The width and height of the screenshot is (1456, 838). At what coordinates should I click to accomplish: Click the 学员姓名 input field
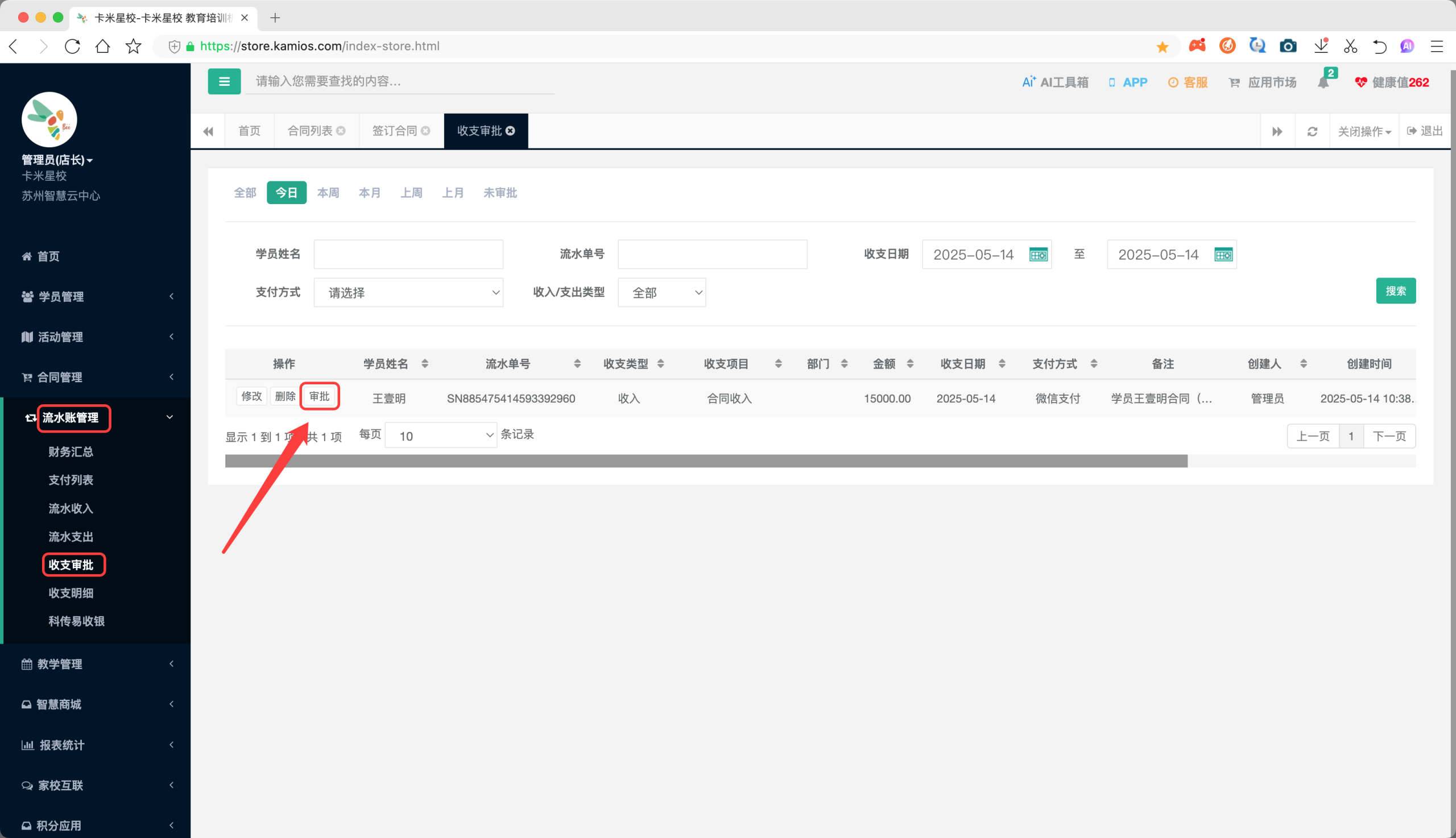pos(408,254)
